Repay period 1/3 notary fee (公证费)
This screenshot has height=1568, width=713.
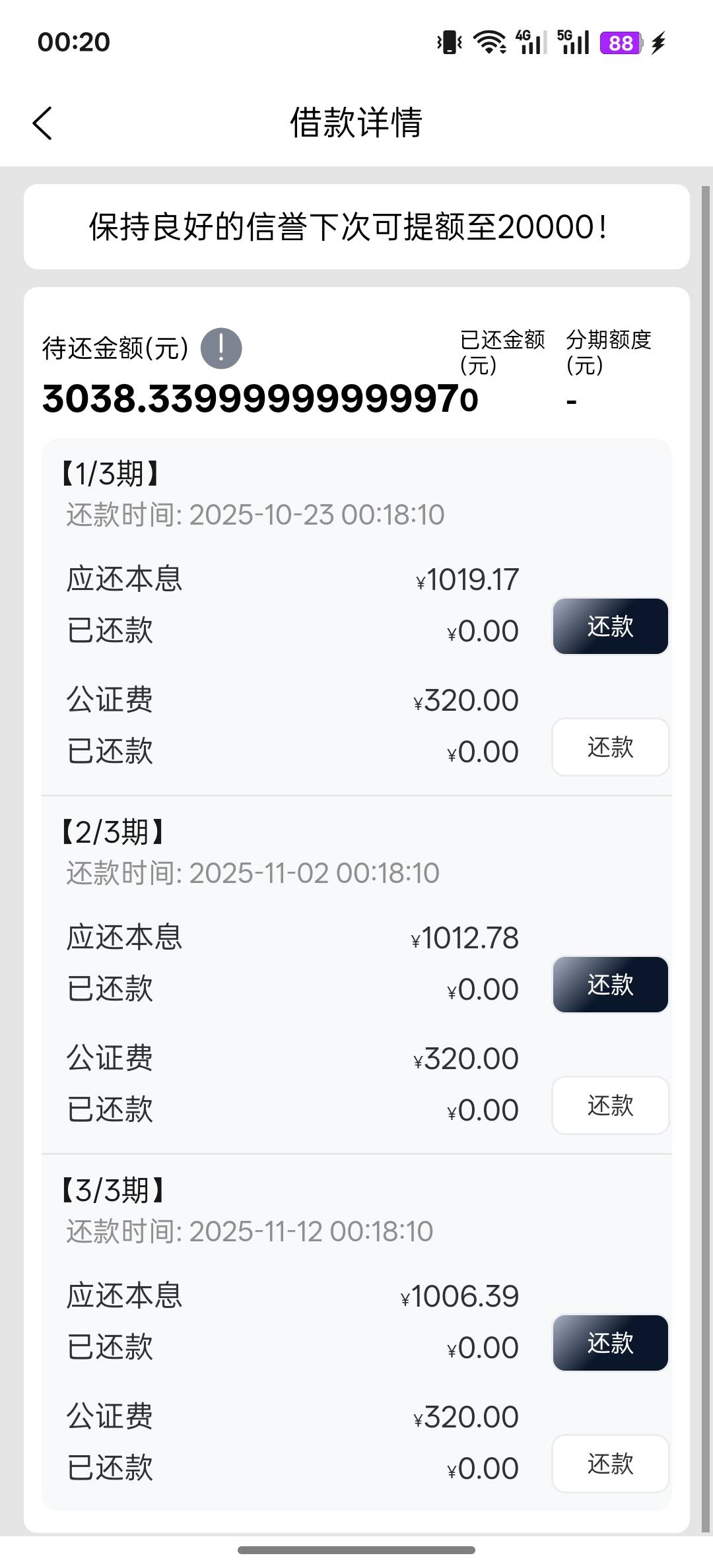tap(610, 747)
